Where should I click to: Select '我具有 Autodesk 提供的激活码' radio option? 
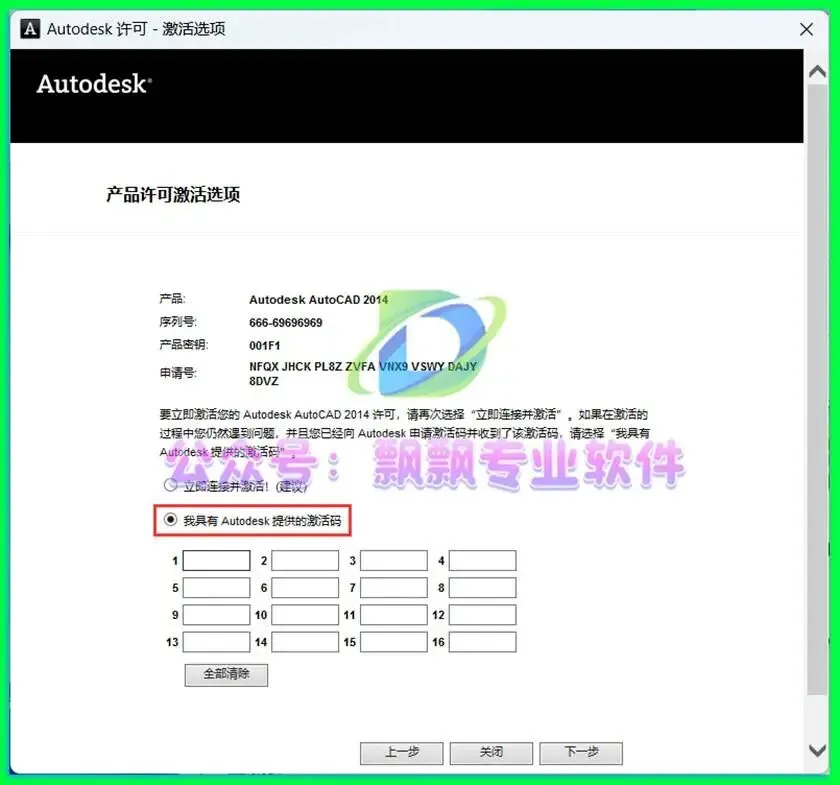[x=170, y=520]
